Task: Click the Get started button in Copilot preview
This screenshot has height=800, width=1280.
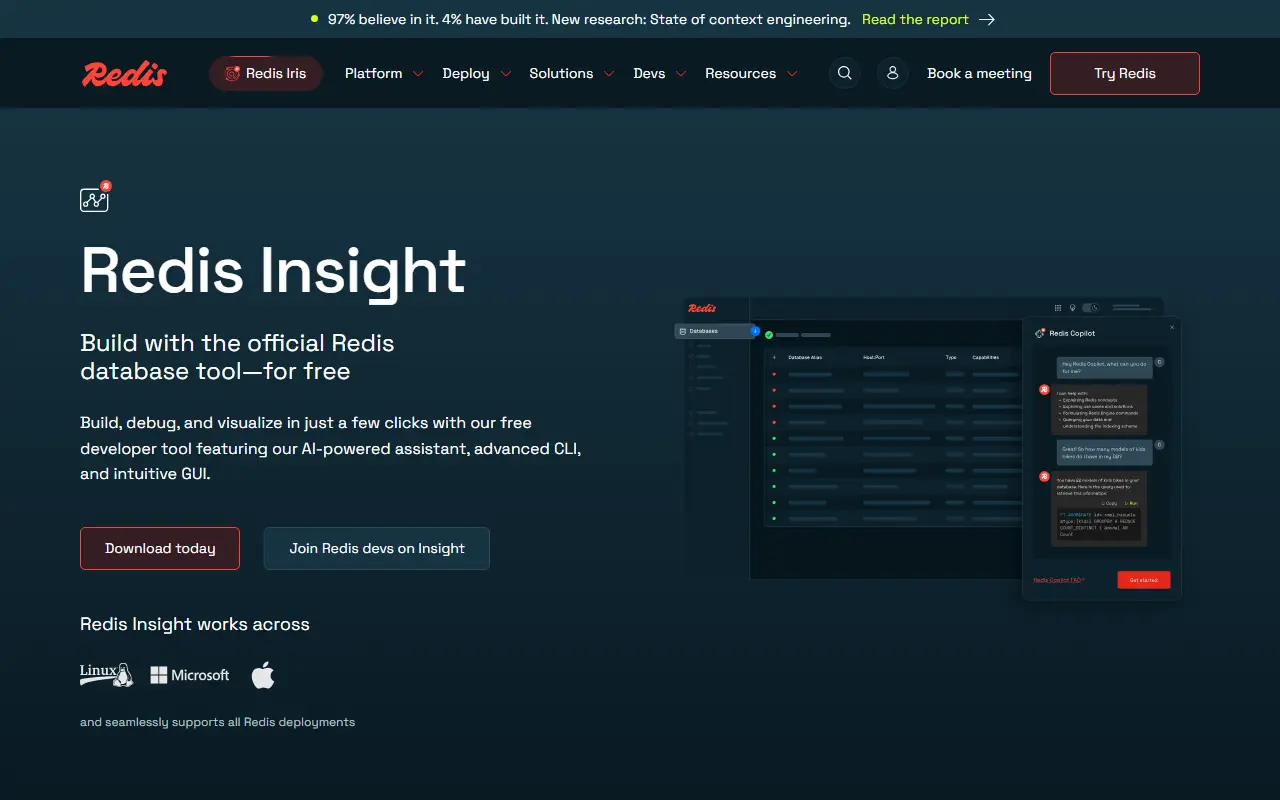Action: 1143,580
